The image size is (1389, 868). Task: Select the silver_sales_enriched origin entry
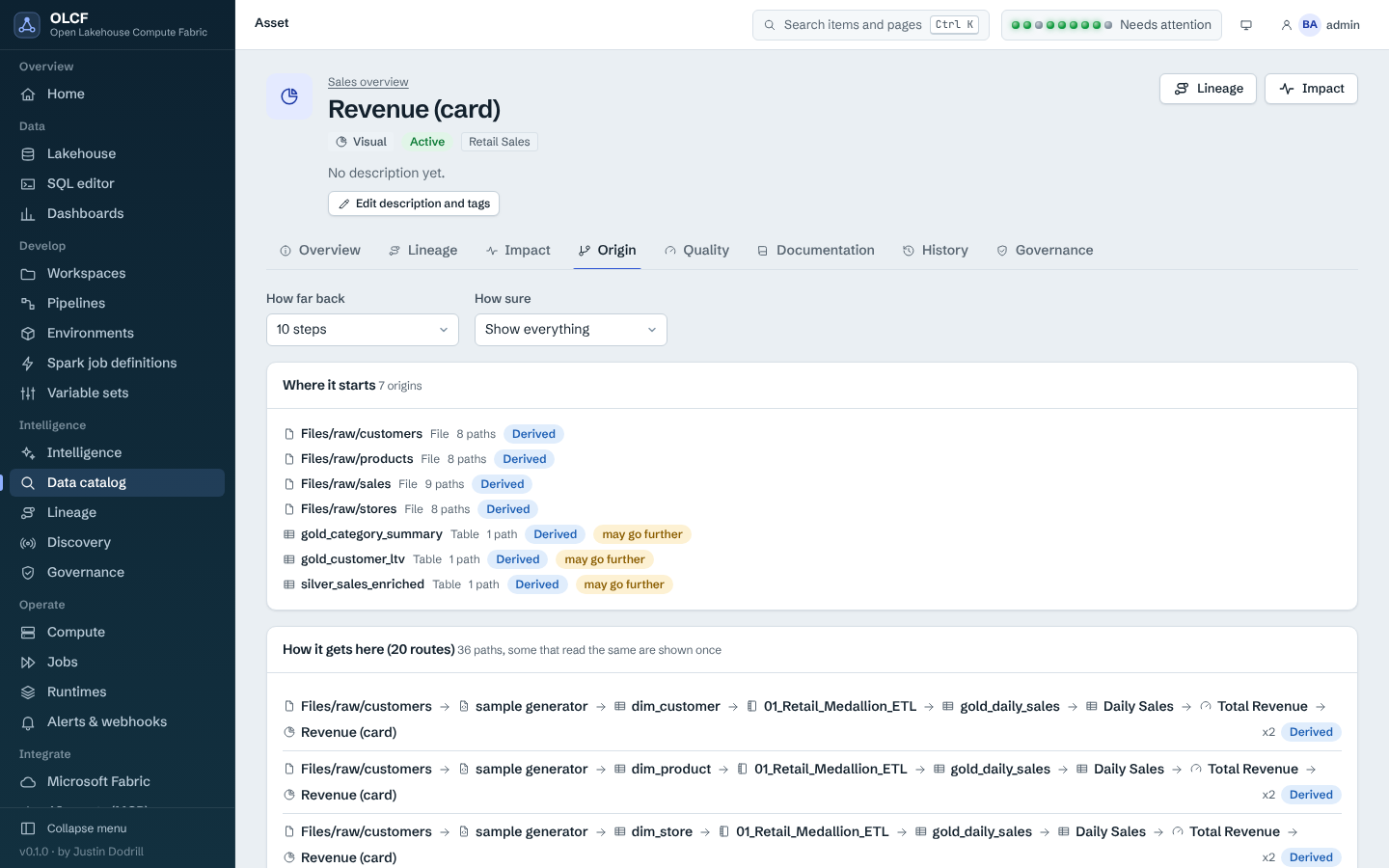[x=363, y=584]
